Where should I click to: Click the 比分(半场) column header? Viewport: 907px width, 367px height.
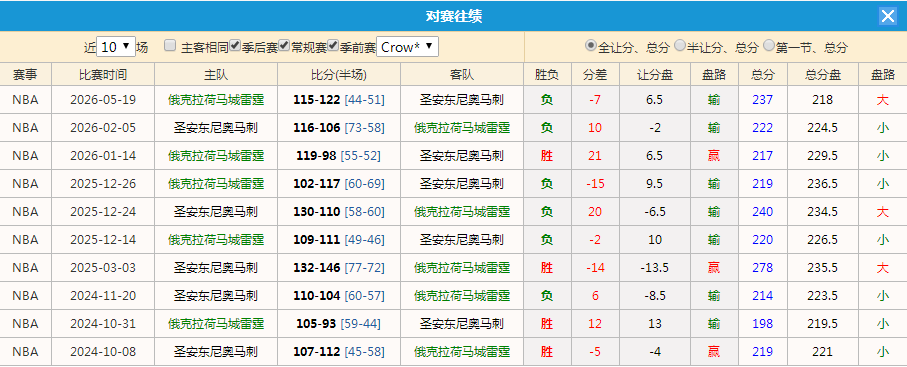pos(339,75)
